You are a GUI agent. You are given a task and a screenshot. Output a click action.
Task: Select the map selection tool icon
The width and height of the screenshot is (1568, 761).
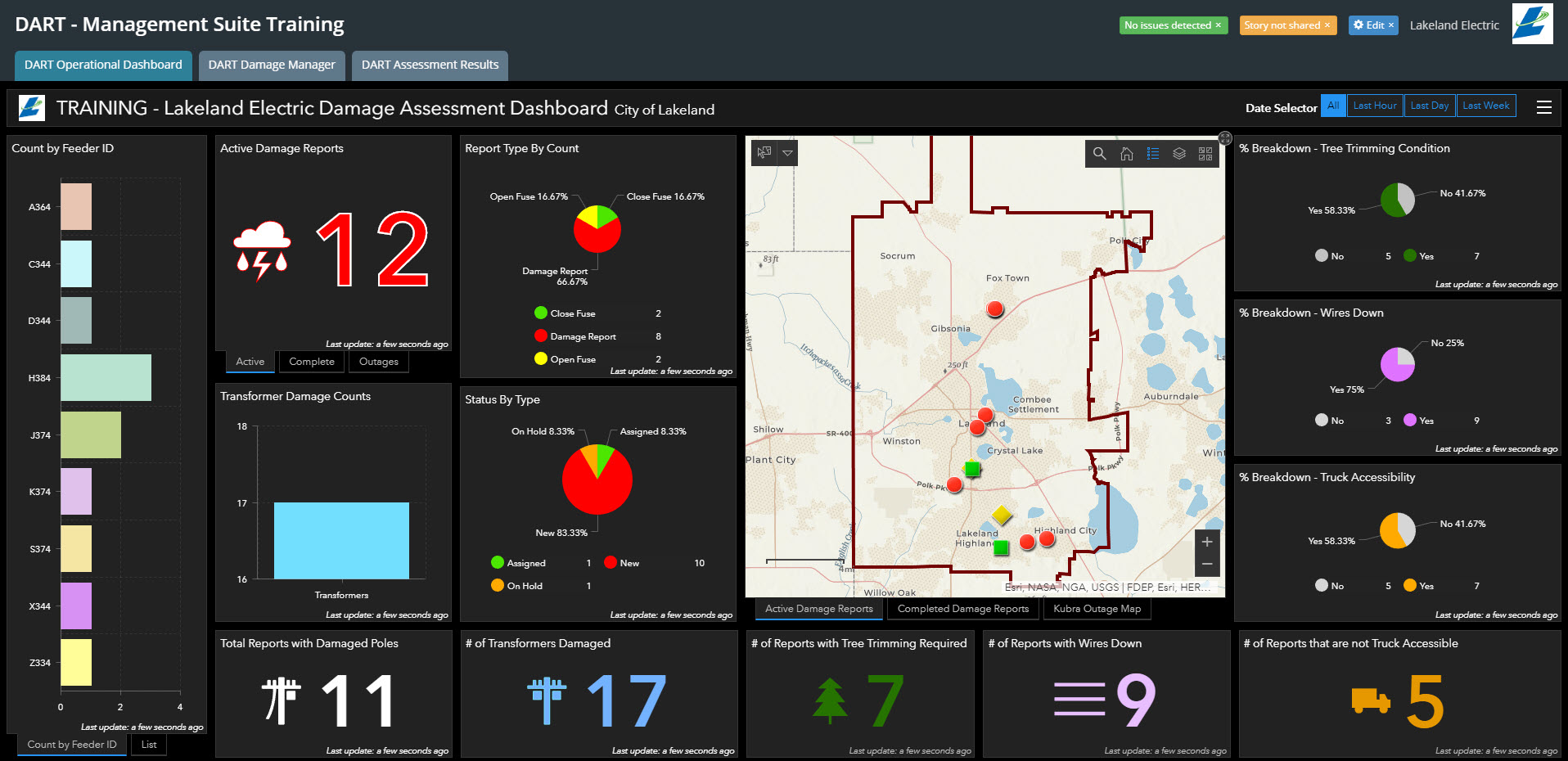click(764, 152)
